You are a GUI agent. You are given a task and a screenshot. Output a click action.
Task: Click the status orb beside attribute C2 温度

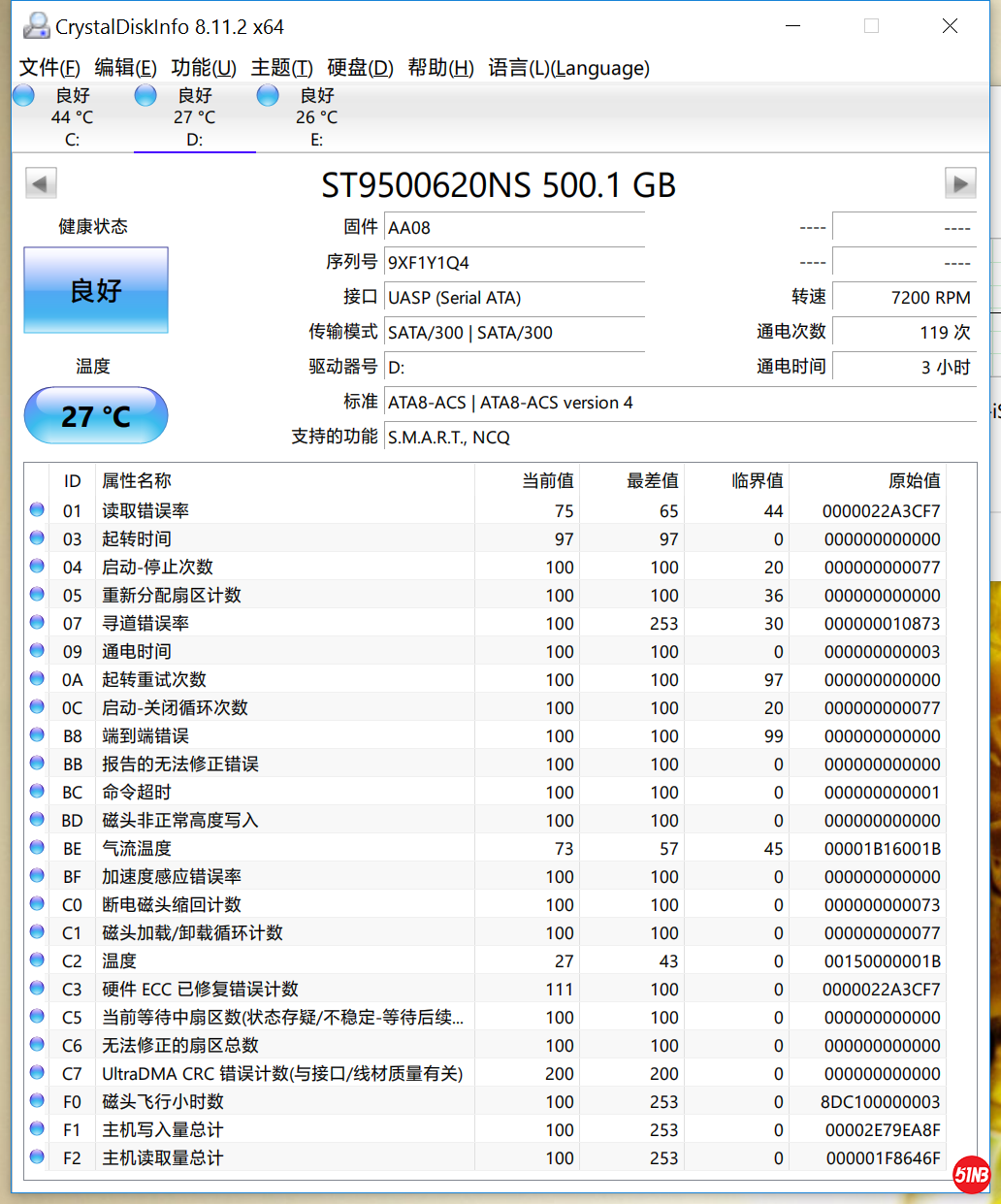pos(37,960)
